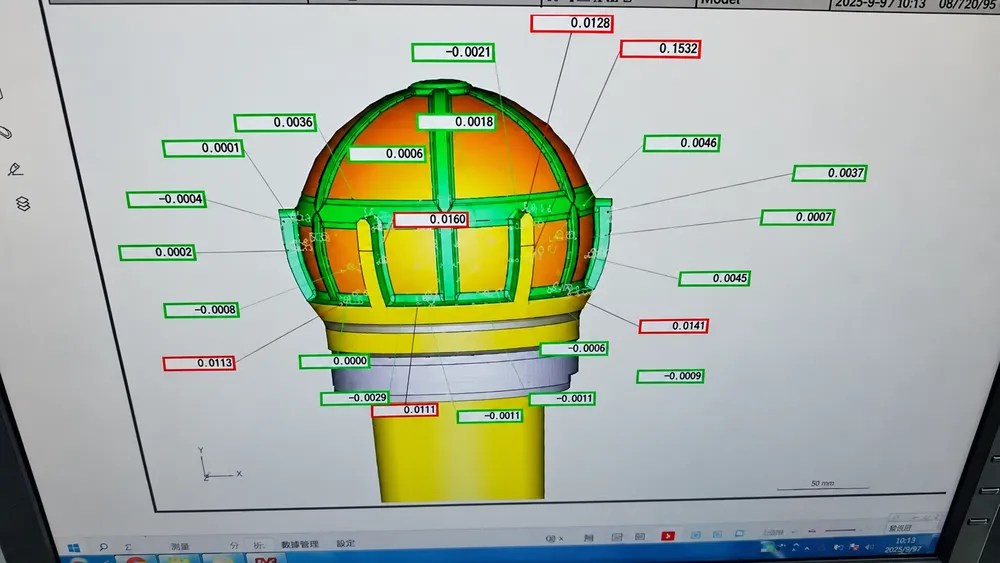Click the pen annotation tool in left sidebar
The image size is (1000, 563).
(x=15, y=169)
